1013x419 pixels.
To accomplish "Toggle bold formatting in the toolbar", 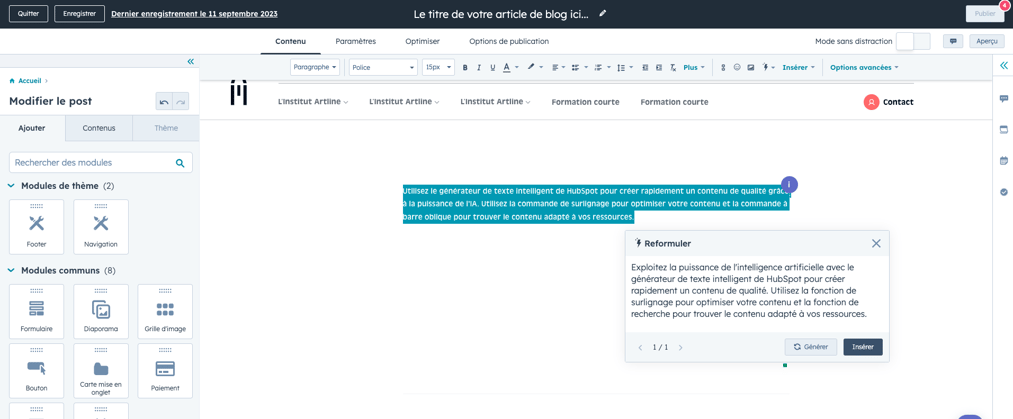I will (x=465, y=67).
